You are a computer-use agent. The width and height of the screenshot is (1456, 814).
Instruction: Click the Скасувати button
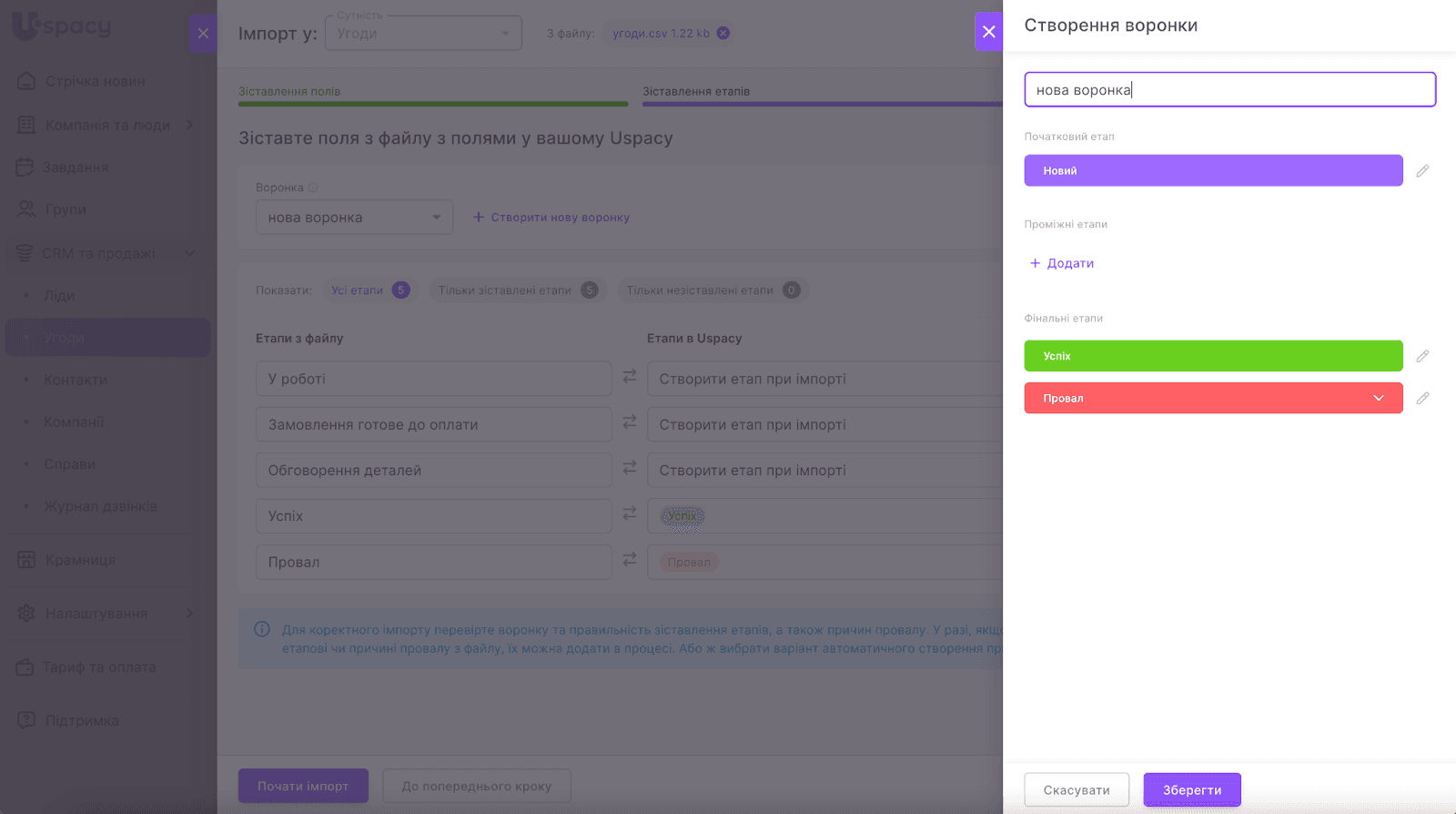[x=1077, y=789]
